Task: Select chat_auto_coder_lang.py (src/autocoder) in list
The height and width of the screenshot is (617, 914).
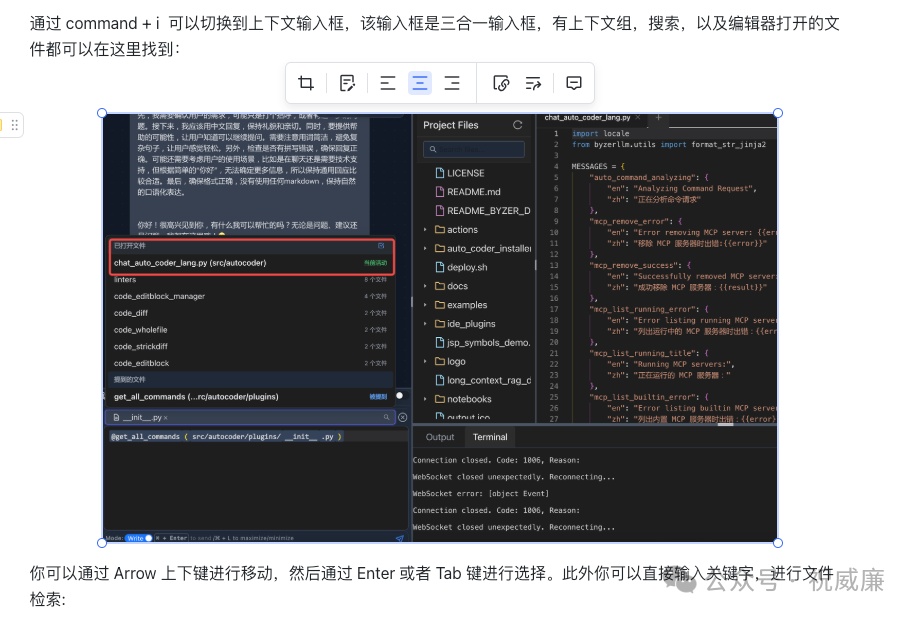Action: click(251, 263)
